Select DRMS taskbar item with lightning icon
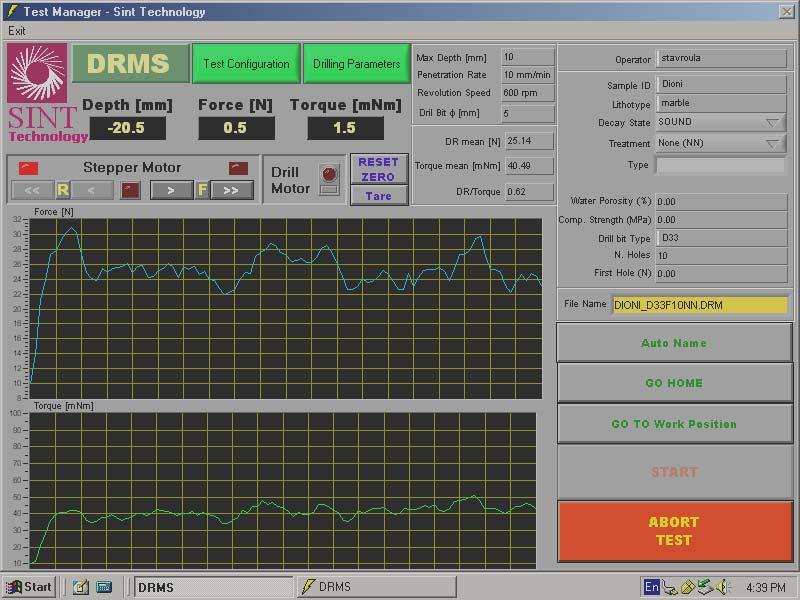This screenshot has height=600, width=800. point(377,587)
